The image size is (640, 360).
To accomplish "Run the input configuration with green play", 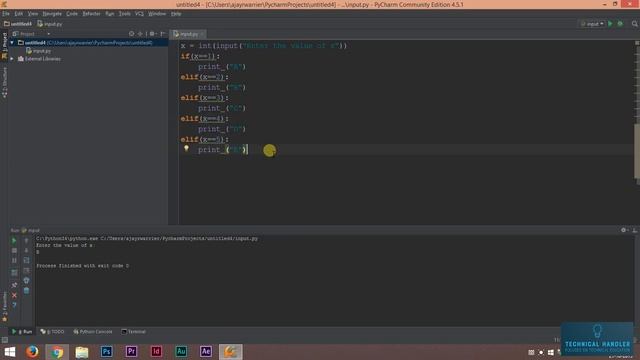I will (x=610, y=24).
